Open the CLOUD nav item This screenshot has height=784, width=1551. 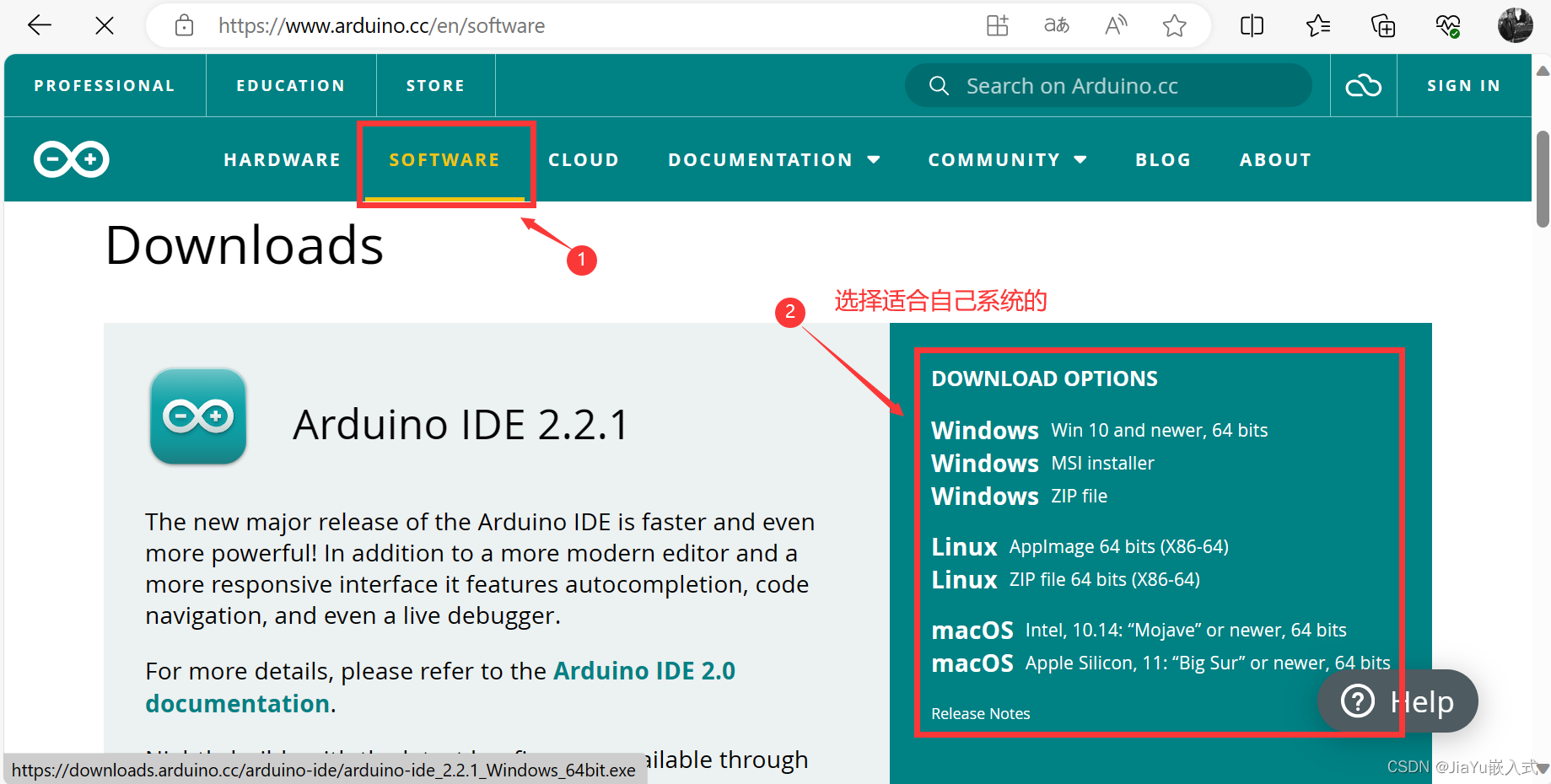point(584,159)
